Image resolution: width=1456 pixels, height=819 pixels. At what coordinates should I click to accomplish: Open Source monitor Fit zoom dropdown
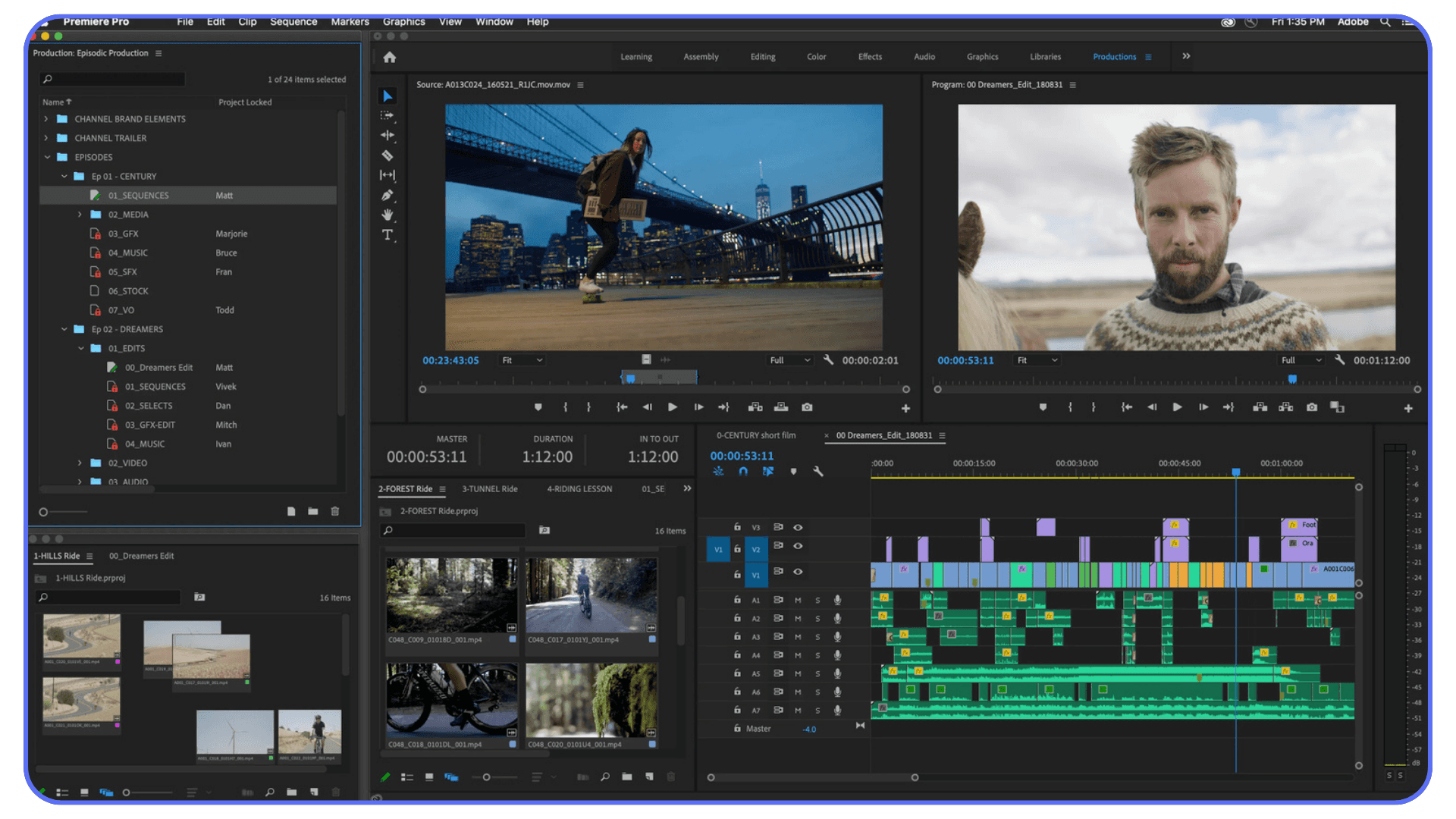(522, 360)
